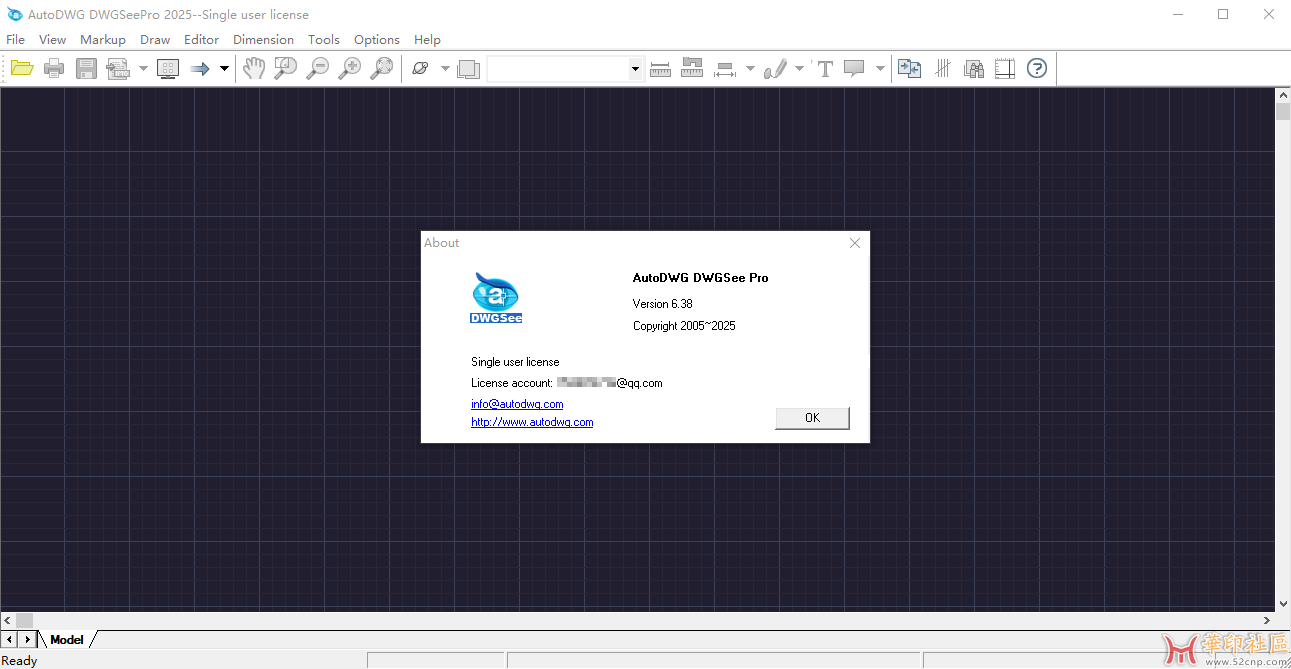Expand the export image dropdown arrow
1291x669 pixels.
[143, 68]
